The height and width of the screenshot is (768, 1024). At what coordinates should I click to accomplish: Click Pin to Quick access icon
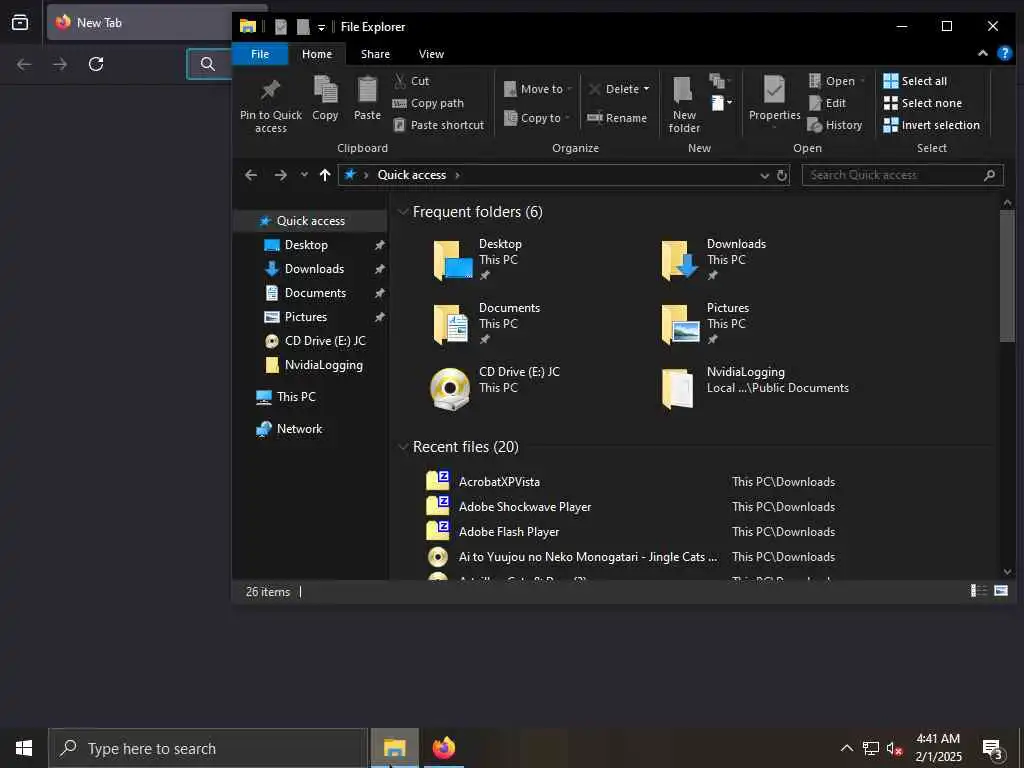(x=270, y=90)
